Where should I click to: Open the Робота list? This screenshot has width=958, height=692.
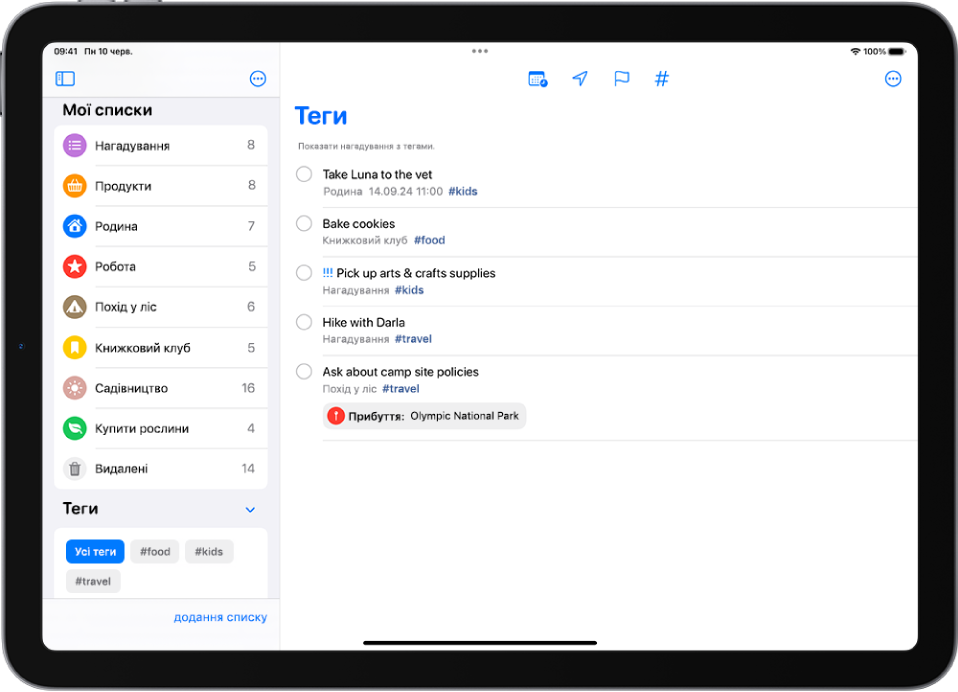161,266
